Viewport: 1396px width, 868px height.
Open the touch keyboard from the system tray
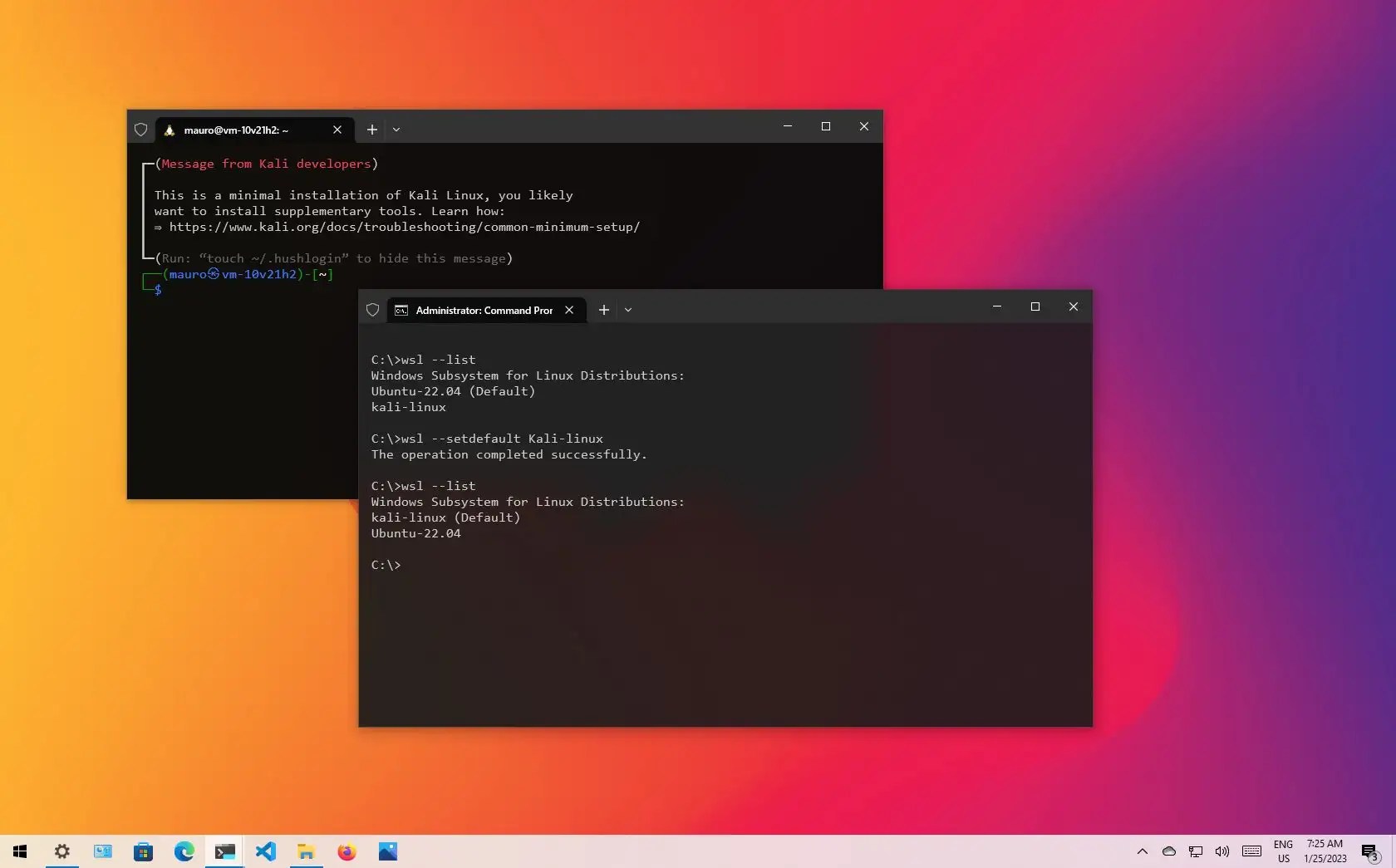click(x=1251, y=852)
